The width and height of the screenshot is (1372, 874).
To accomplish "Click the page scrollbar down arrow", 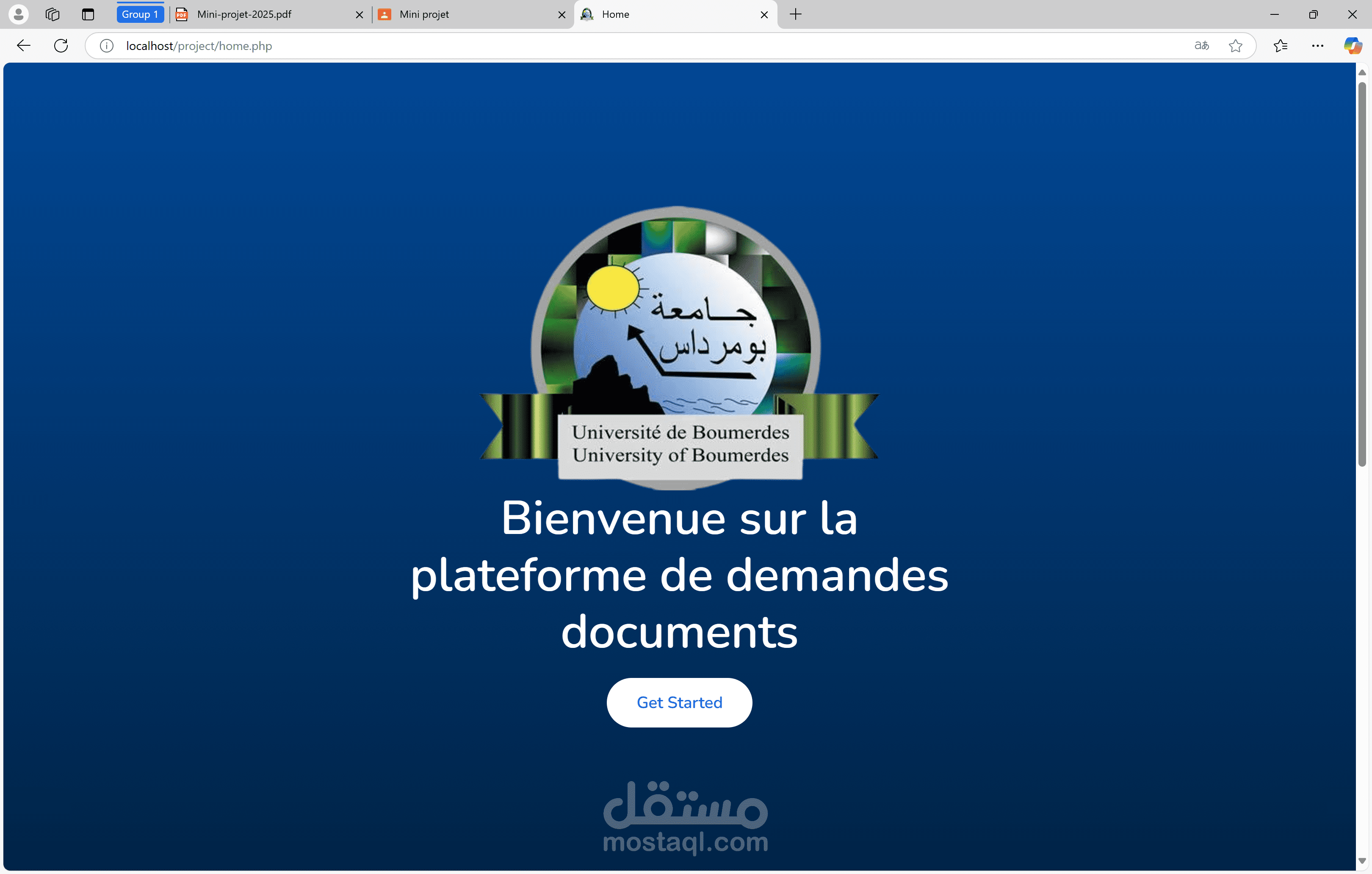I will [x=1362, y=861].
